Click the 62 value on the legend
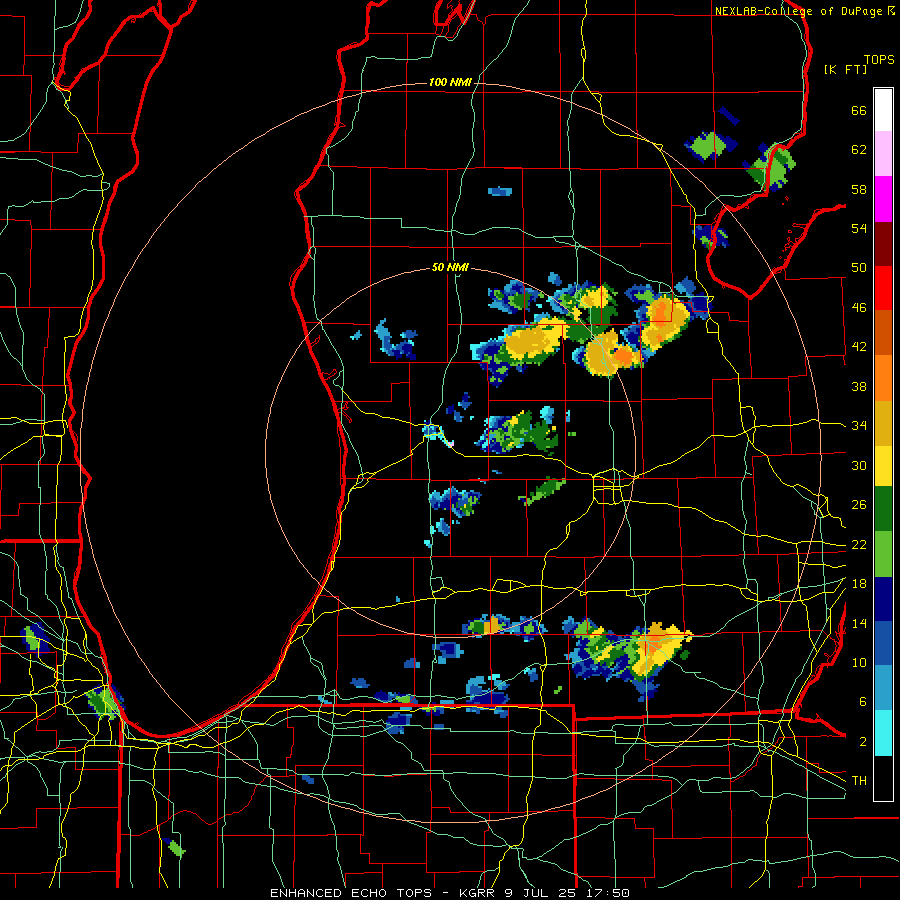900x900 pixels. [859, 150]
